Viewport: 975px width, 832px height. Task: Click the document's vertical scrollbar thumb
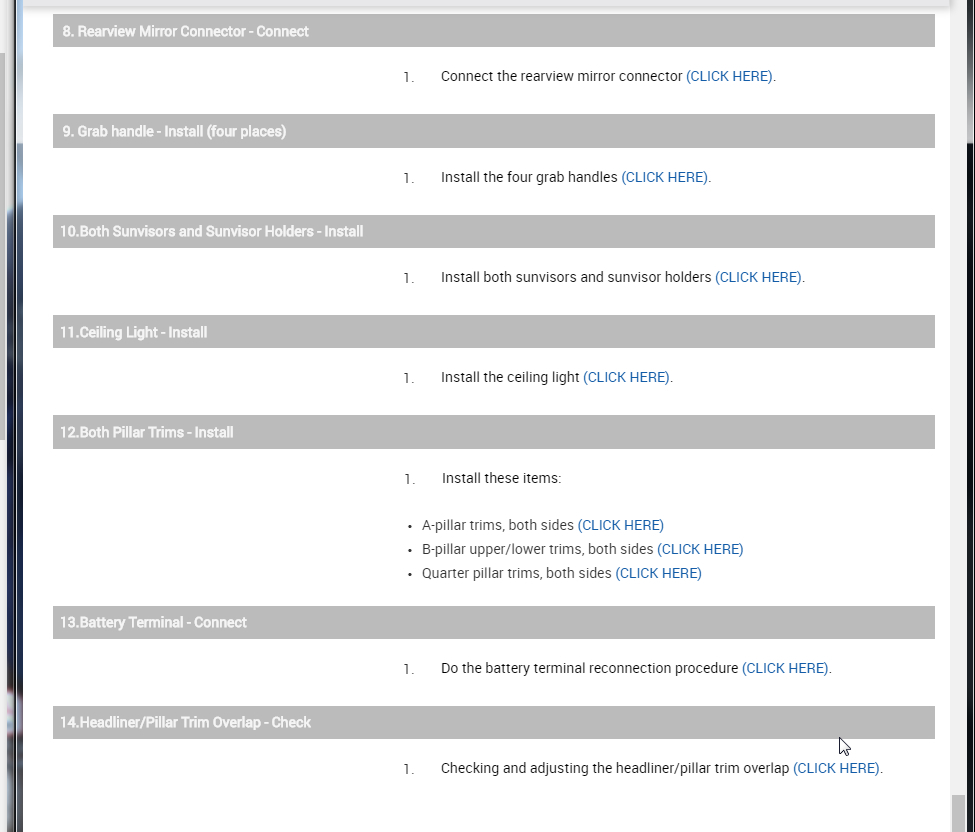point(959,812)
